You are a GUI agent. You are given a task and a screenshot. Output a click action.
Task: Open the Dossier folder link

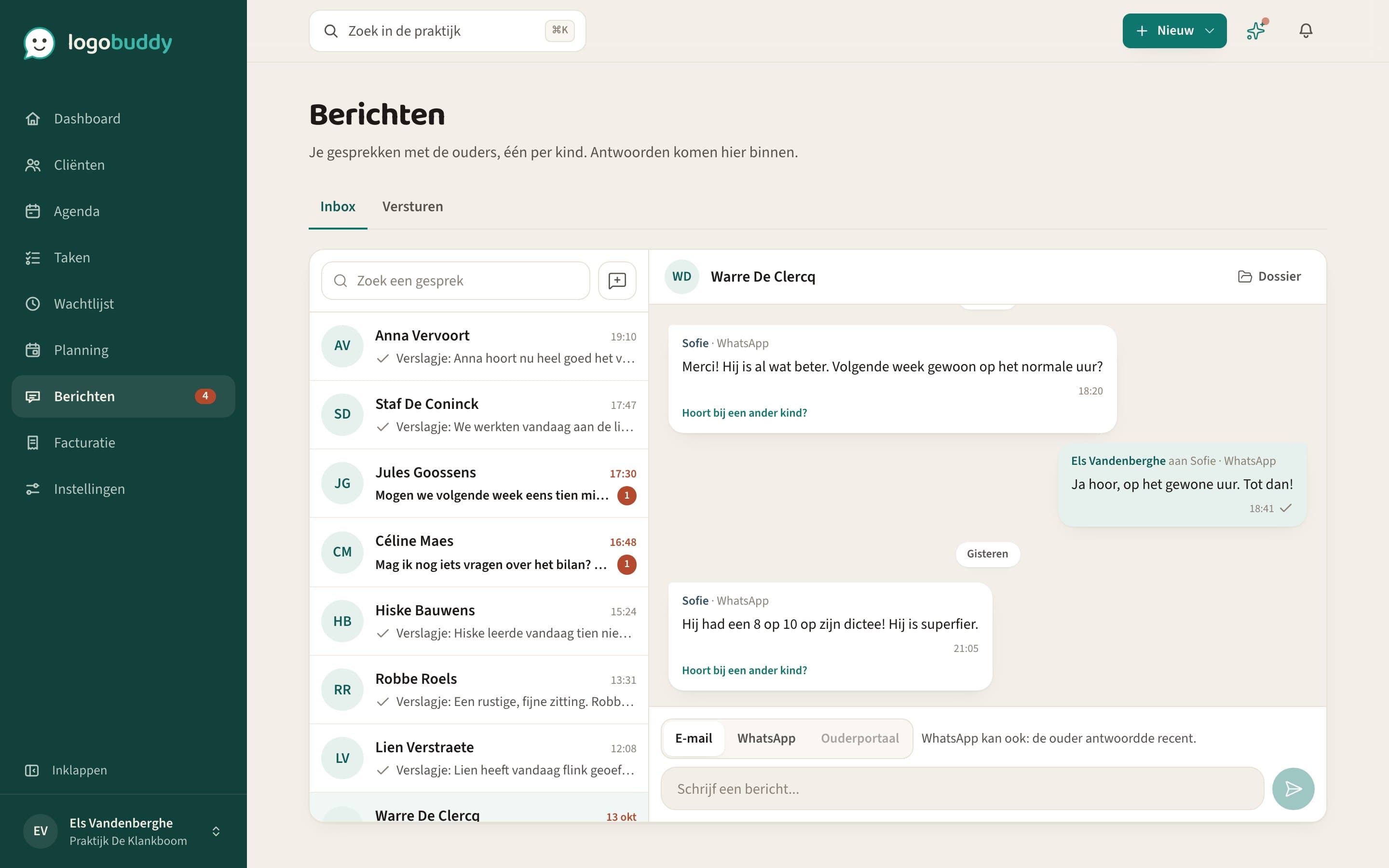(1269, 276)
